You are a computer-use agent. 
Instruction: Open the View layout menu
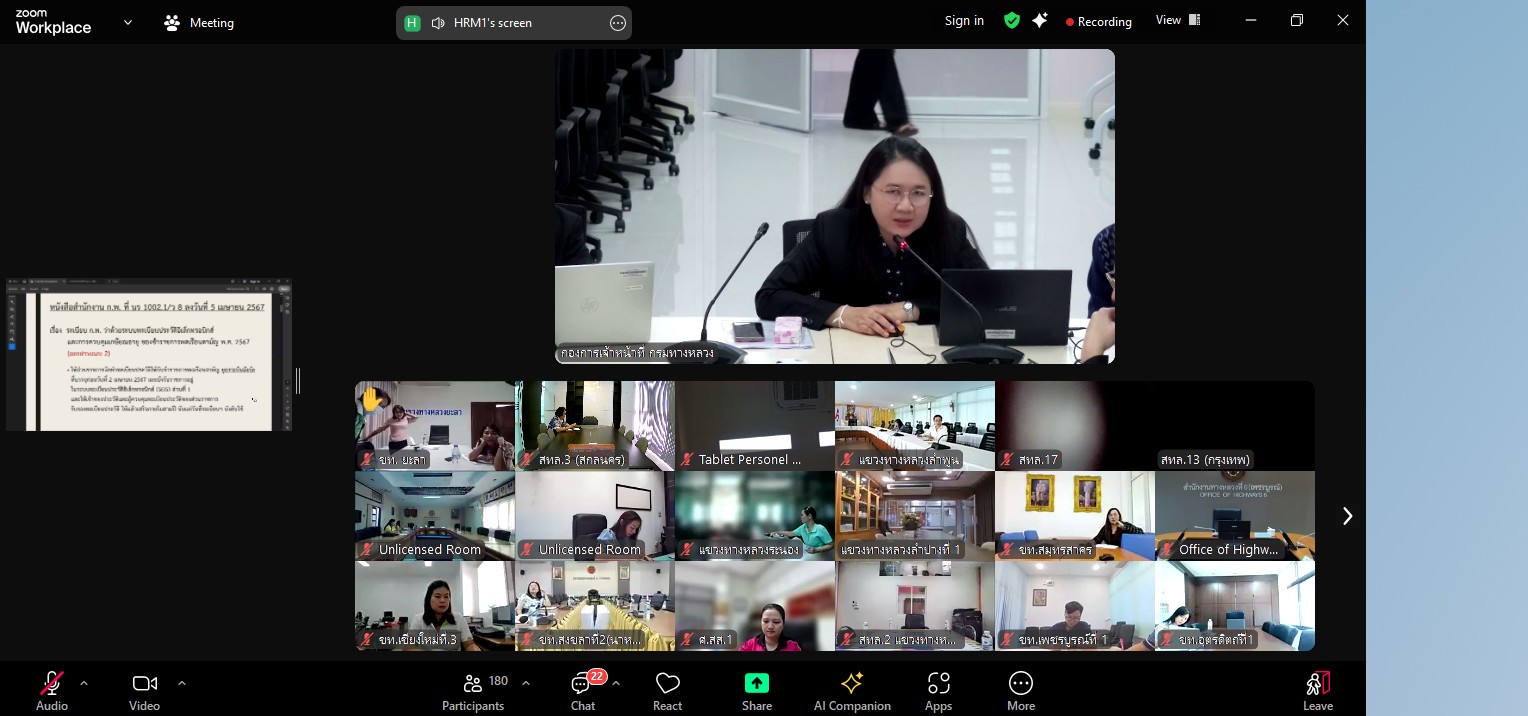[1178, 21]
